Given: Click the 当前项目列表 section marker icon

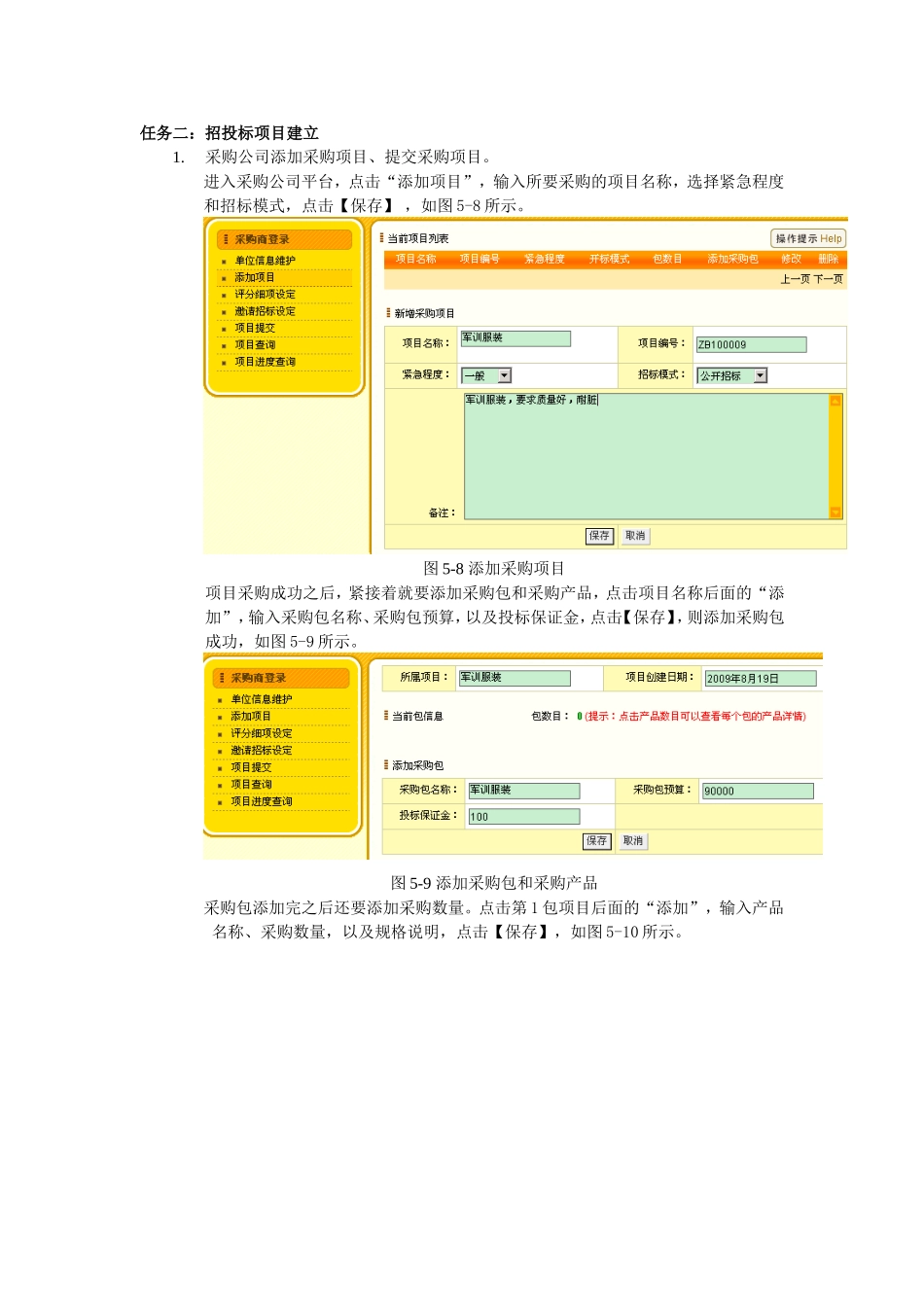Looking at the screenshot, I should (379, 235).
